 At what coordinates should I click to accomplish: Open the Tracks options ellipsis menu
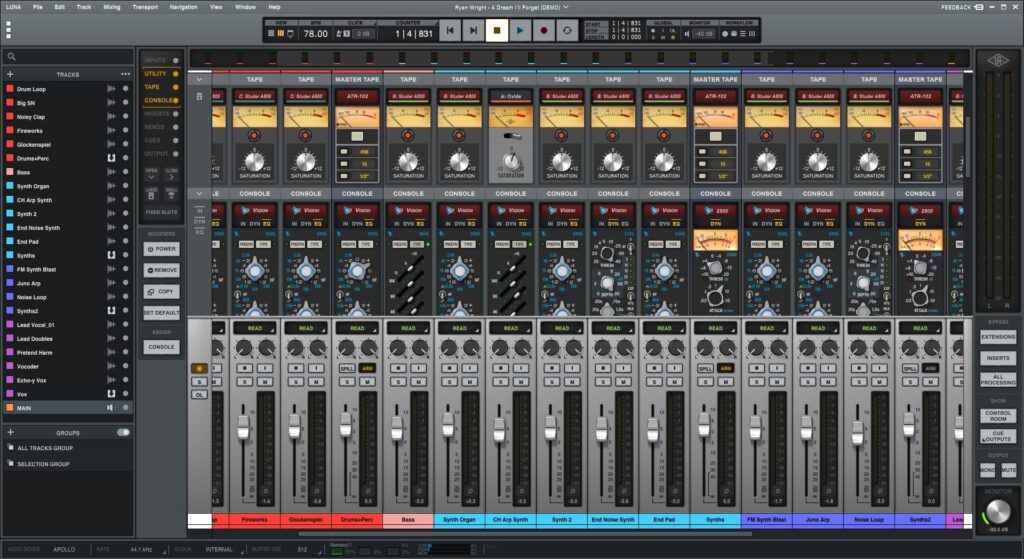[x=125, y=74]
